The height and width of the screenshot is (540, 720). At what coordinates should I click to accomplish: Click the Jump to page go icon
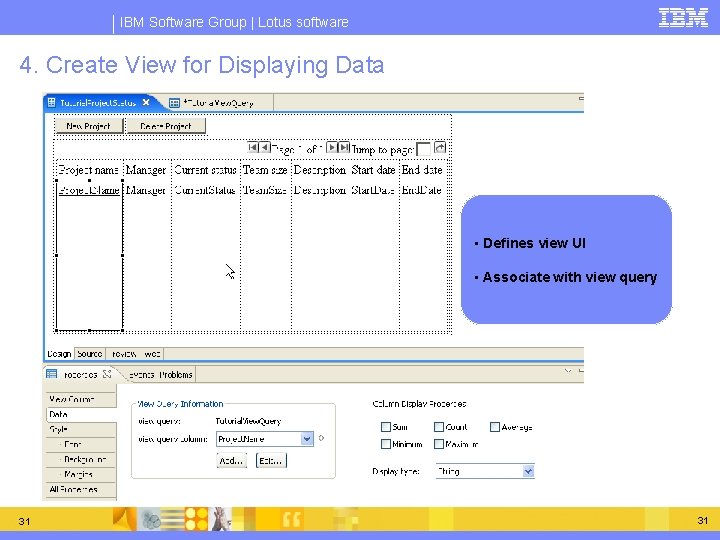click(x=440, y=147)
